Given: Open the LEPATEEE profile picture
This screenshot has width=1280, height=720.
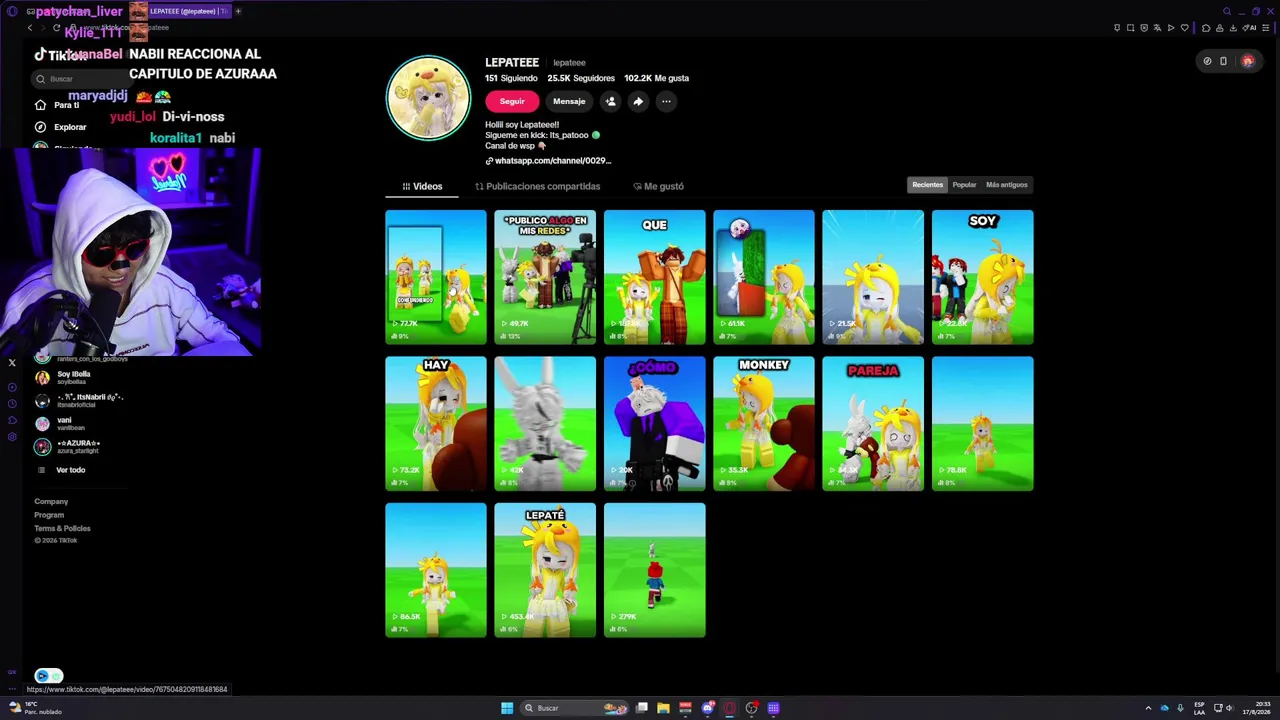Looking at the screenshot, I should [428, 98].
